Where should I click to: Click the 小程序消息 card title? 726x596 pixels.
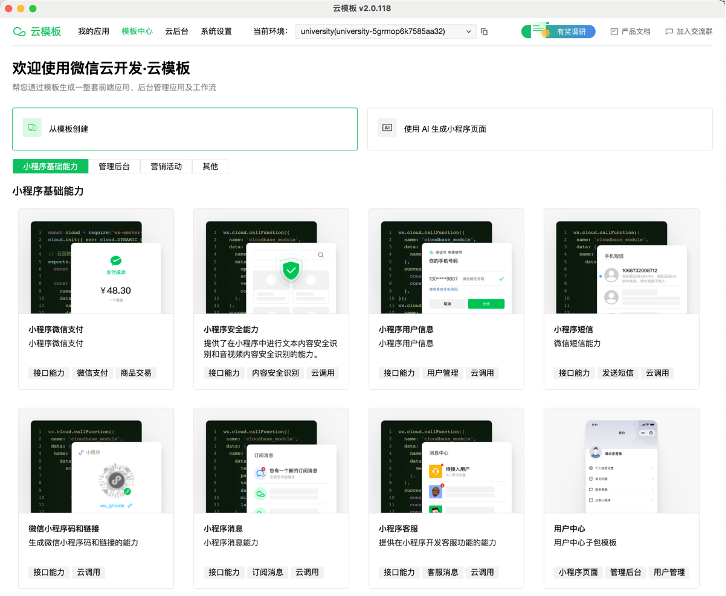point(223,528)
